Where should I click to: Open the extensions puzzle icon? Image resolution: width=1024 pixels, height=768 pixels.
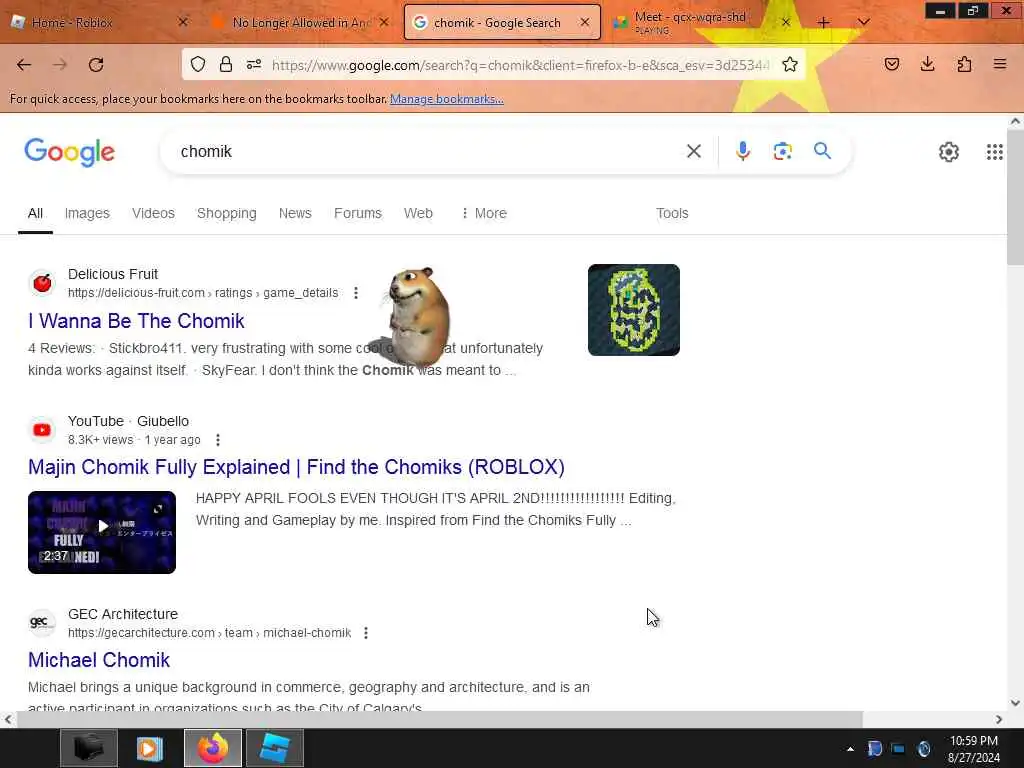click(964, 64)
